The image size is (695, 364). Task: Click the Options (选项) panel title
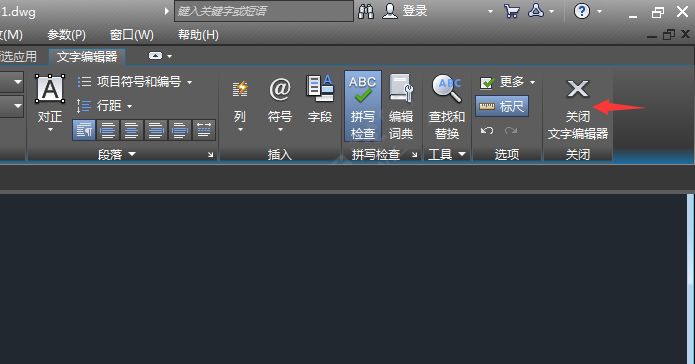pos(507,155)
